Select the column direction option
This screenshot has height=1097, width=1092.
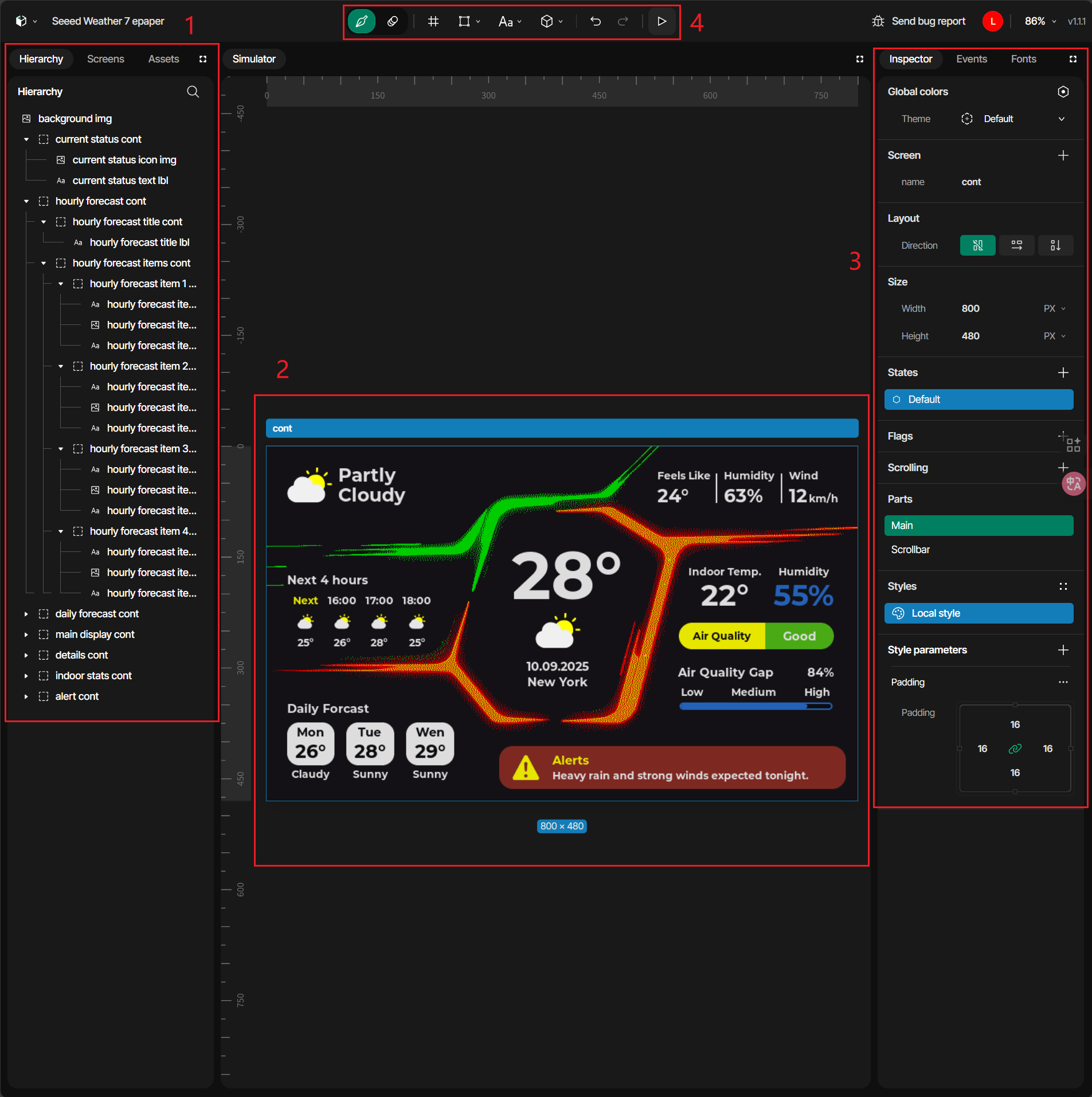(1055, 245)
